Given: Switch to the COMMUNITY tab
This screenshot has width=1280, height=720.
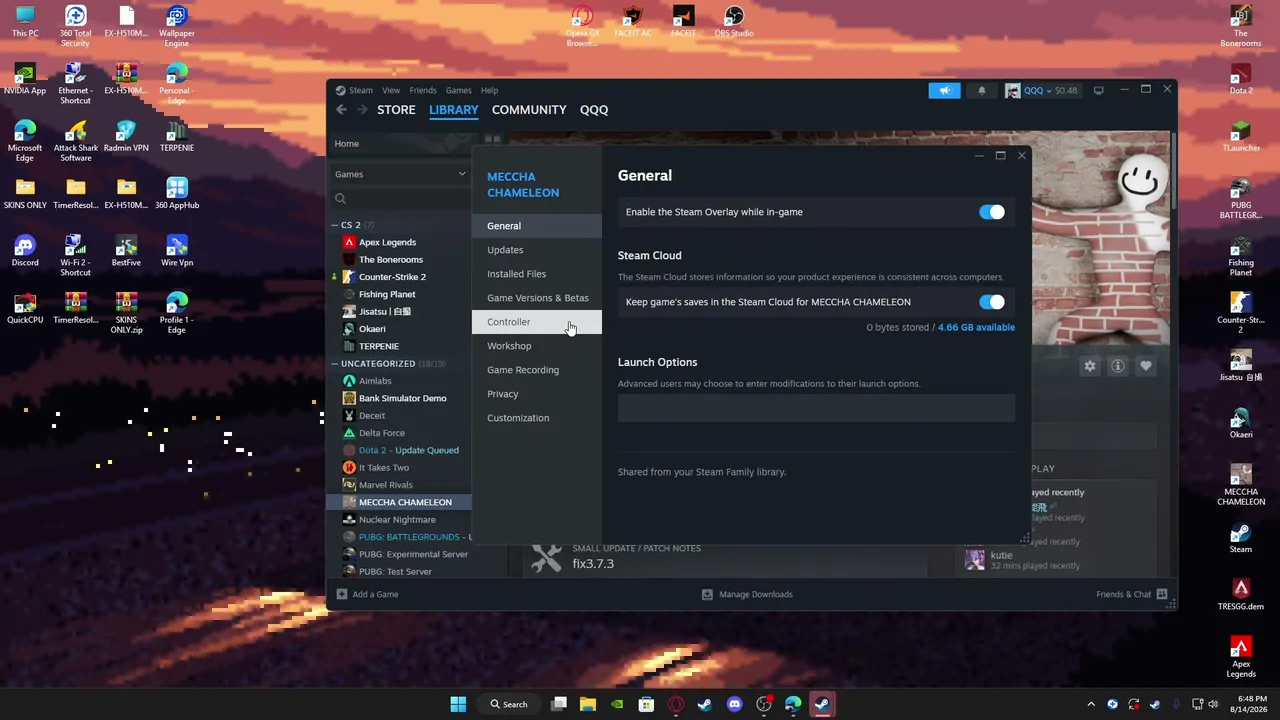Looking at the screenshot, I should pos(529,110).
